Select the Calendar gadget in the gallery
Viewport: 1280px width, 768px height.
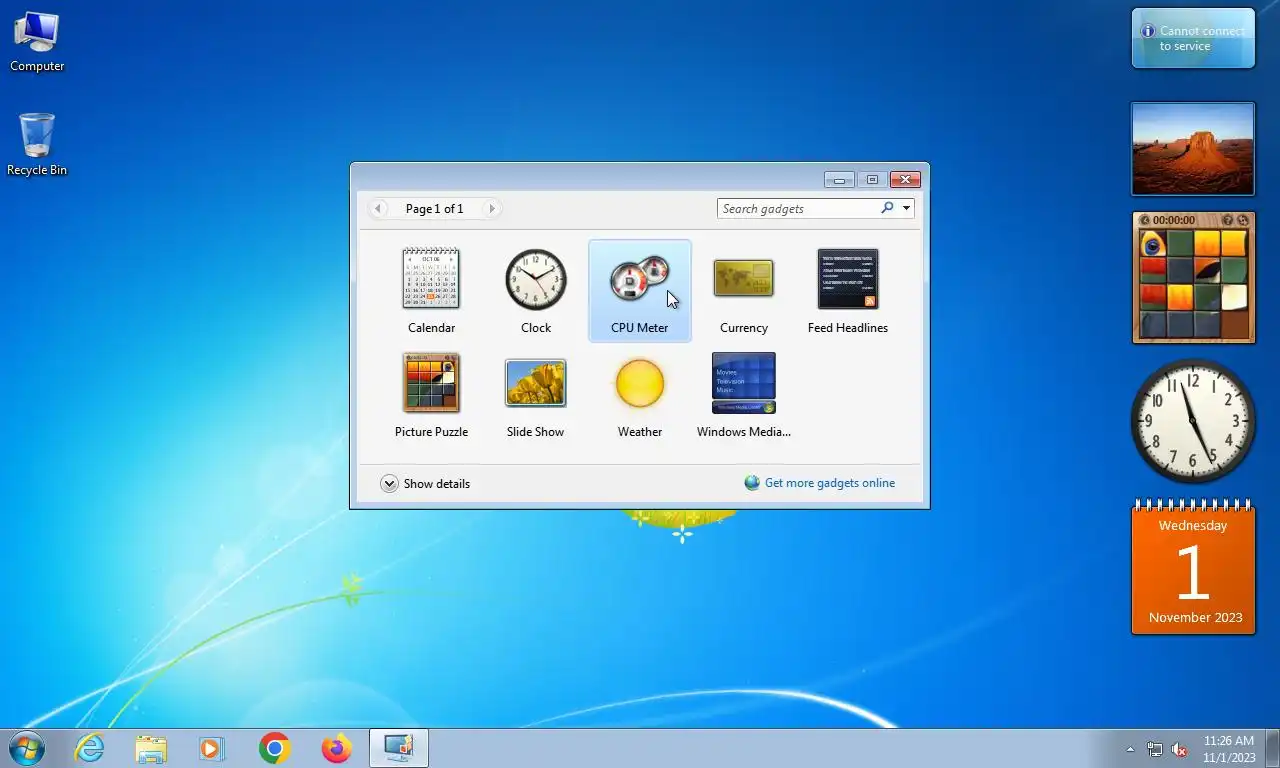[431, 291]
